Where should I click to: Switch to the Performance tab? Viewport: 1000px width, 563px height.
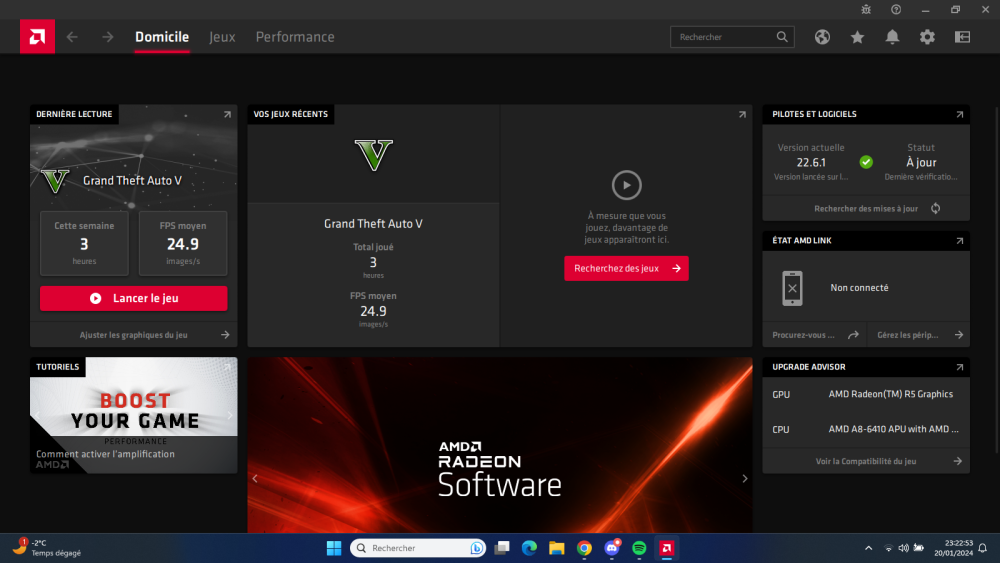[x=295, y=37]
